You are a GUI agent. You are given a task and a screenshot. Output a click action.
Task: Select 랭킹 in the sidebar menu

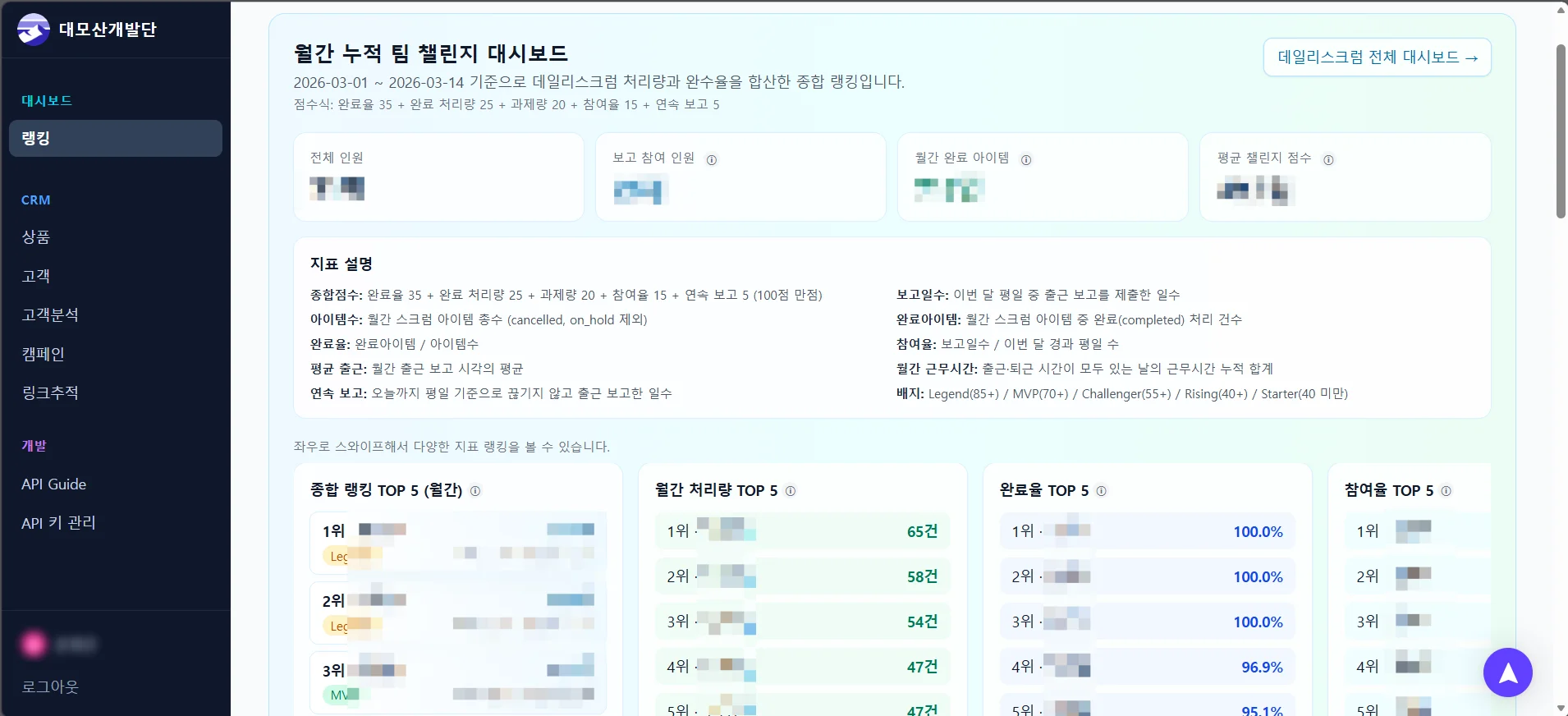pyautogui.click(x=115, y=138)
